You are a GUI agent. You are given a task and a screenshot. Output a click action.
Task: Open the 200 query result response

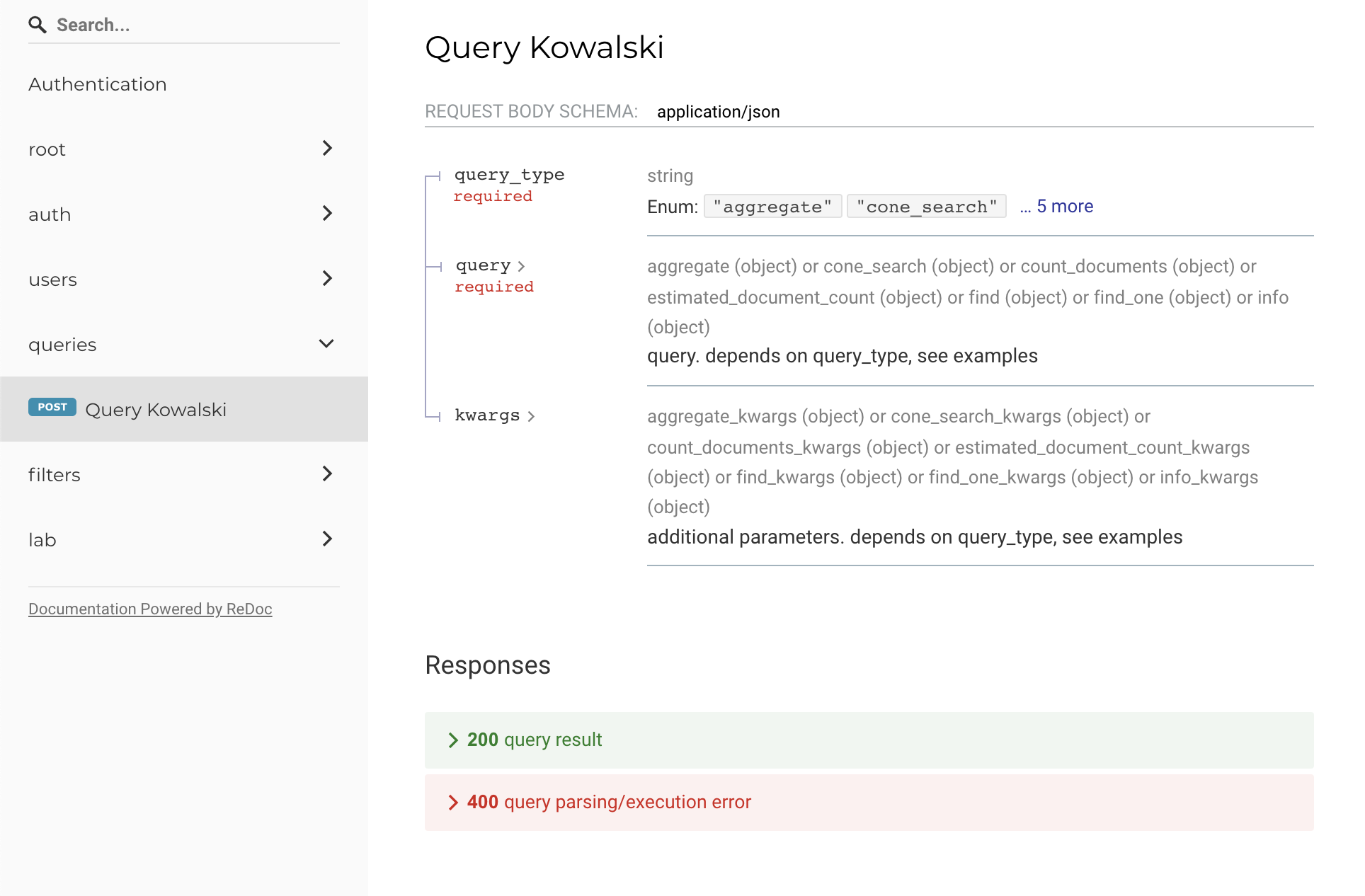pos(534,740)
